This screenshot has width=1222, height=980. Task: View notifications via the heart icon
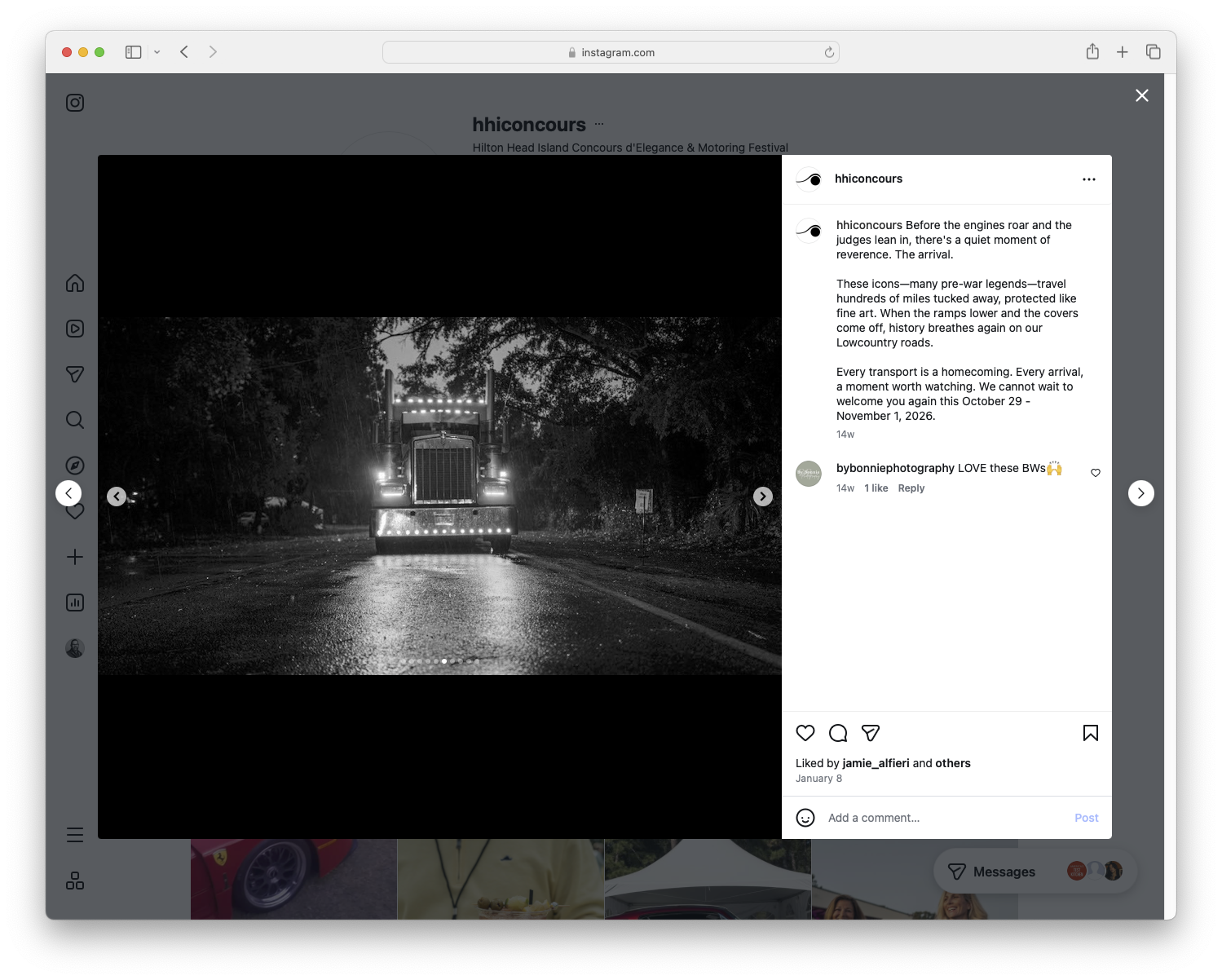point(75,510)
